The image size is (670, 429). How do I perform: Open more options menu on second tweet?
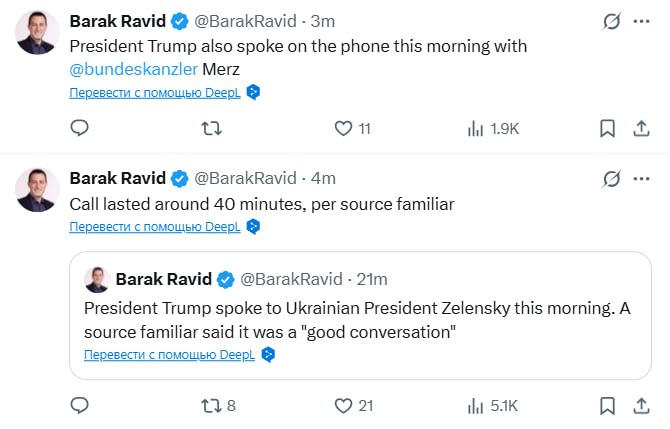(640, 179)
